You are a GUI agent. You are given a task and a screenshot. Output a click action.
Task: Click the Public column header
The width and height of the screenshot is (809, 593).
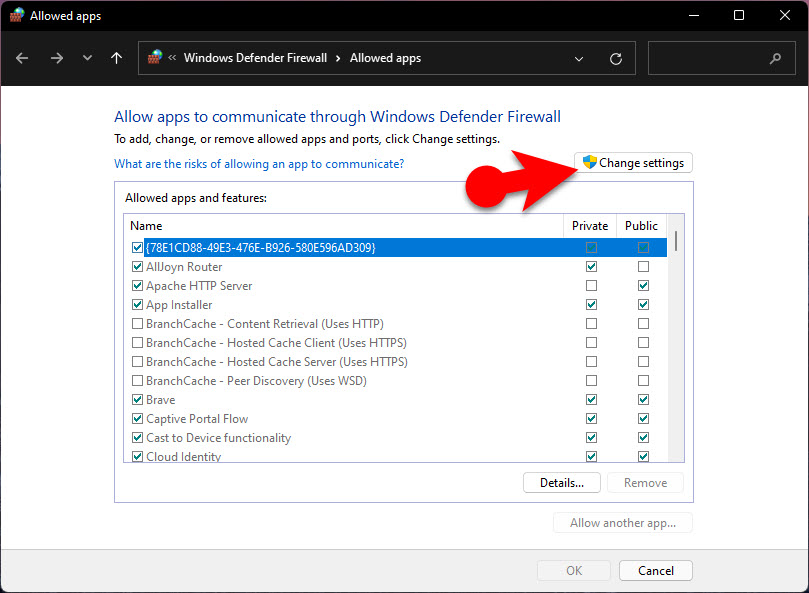click(641, 226)
